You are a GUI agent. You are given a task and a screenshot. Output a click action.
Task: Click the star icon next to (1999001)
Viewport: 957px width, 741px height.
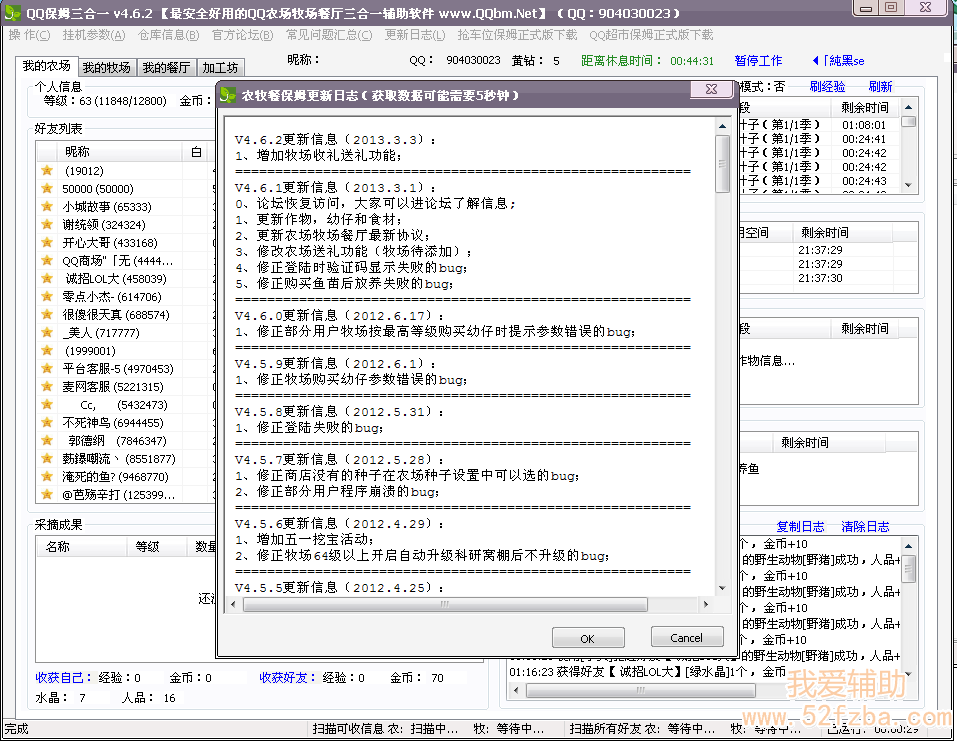46,350
